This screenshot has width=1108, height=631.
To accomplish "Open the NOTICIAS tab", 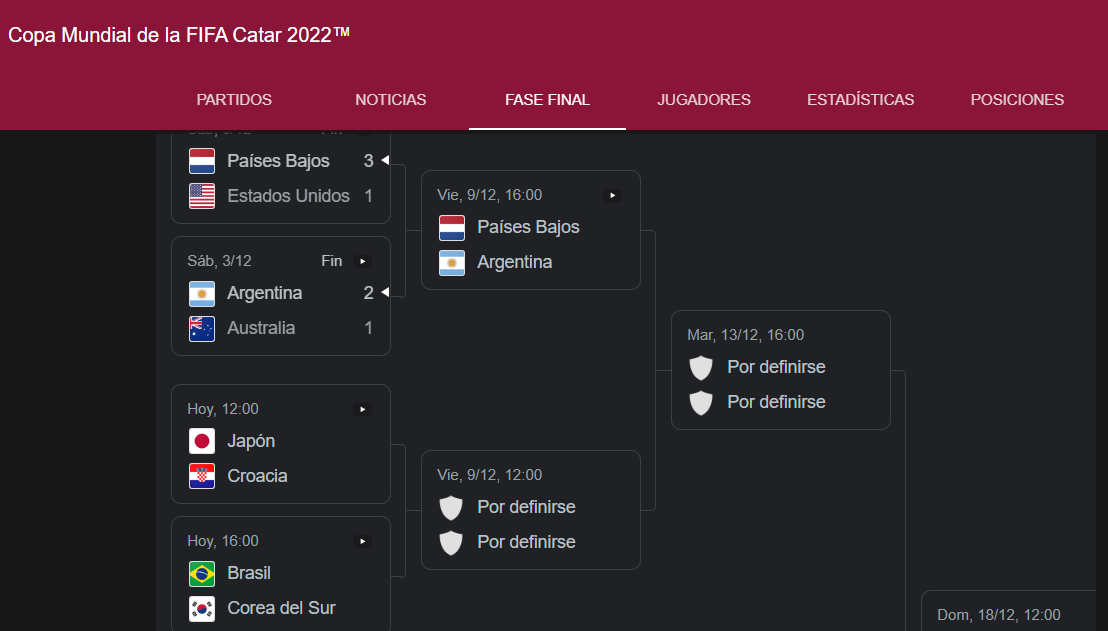I will pyautogui.click(x=391, y=100).
